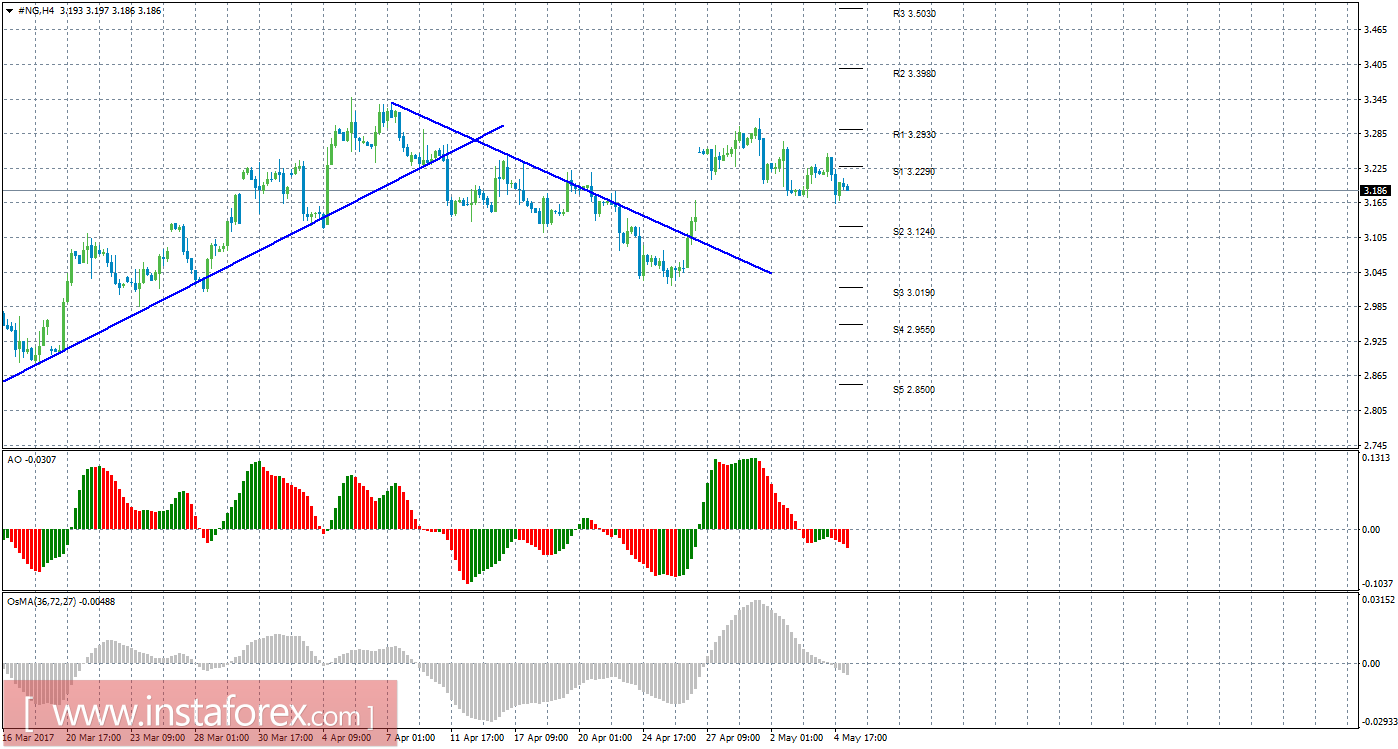1398x749 pixels.
Task: Click the R1 3.2930 pivot label
Action: pyautogui.click(x=914, y=134)
